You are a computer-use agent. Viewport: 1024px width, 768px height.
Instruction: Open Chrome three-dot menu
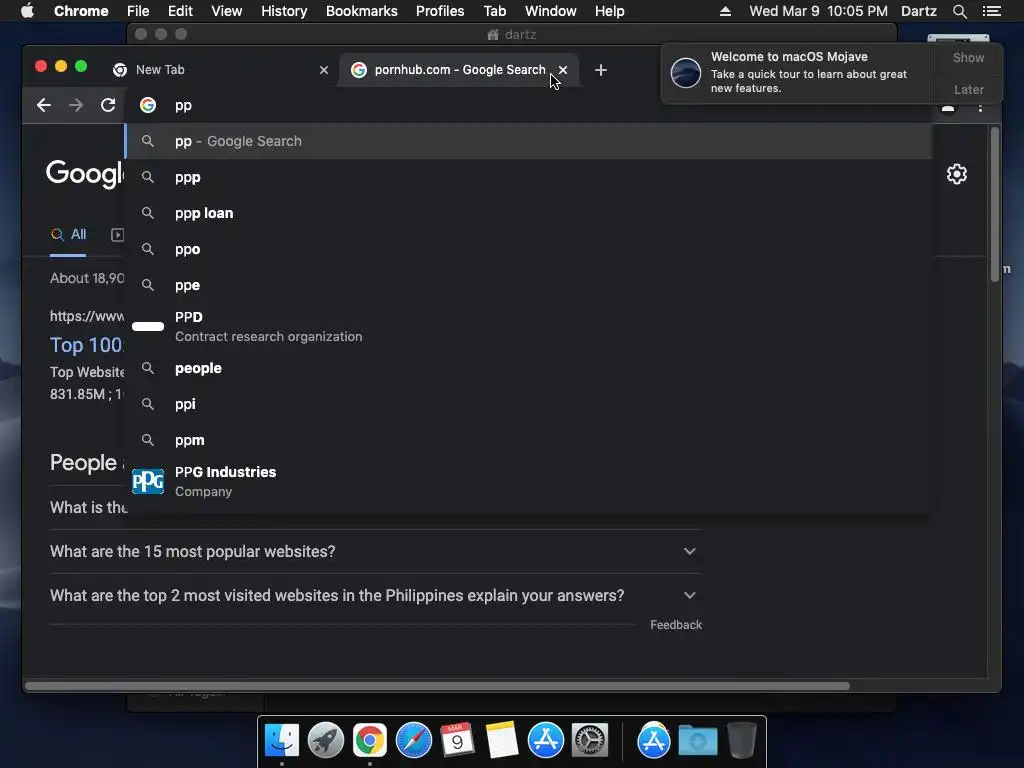click(x=980, y=108)
